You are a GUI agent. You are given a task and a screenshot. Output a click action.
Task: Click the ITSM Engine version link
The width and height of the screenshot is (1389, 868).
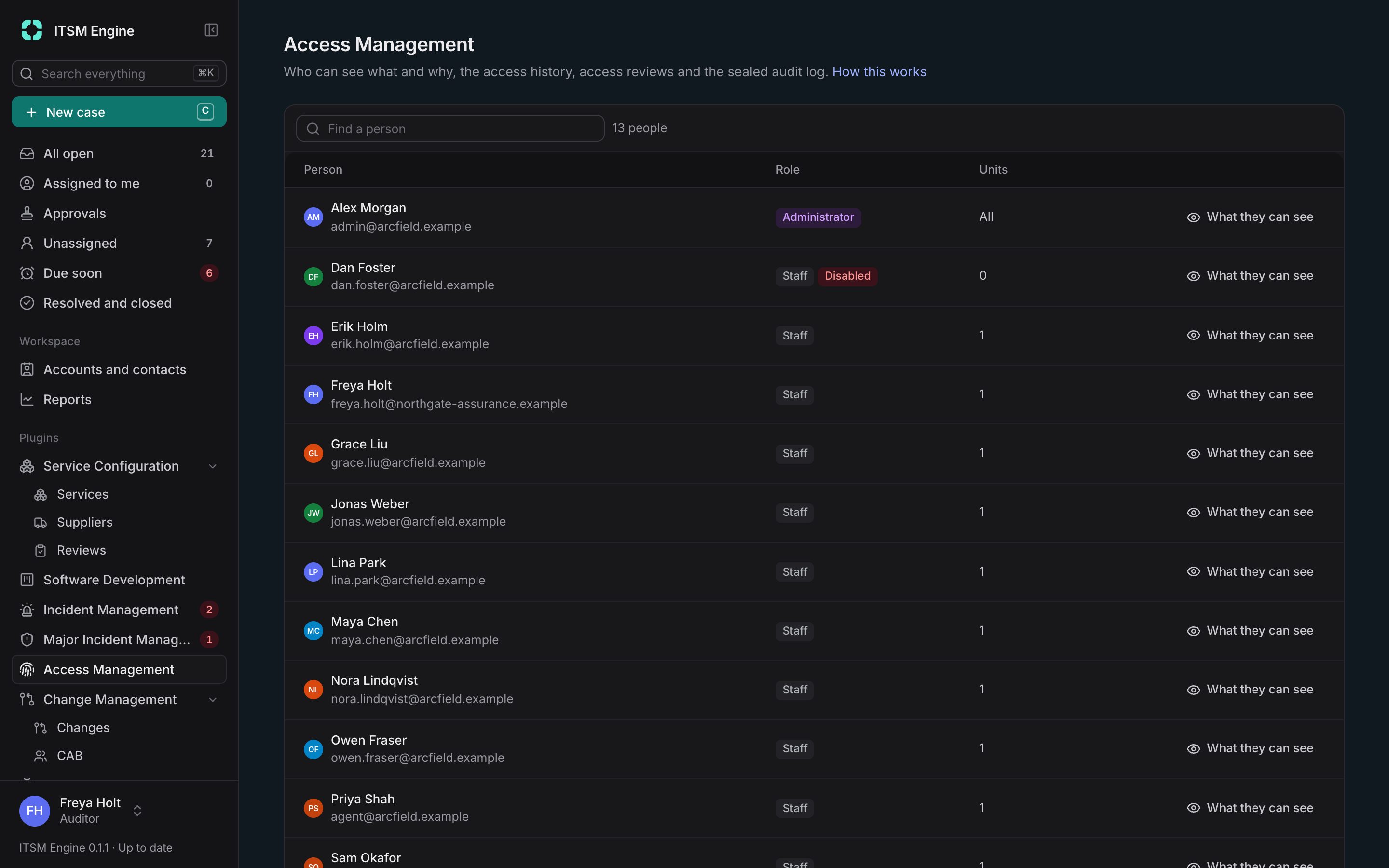[x=52, y=848]
